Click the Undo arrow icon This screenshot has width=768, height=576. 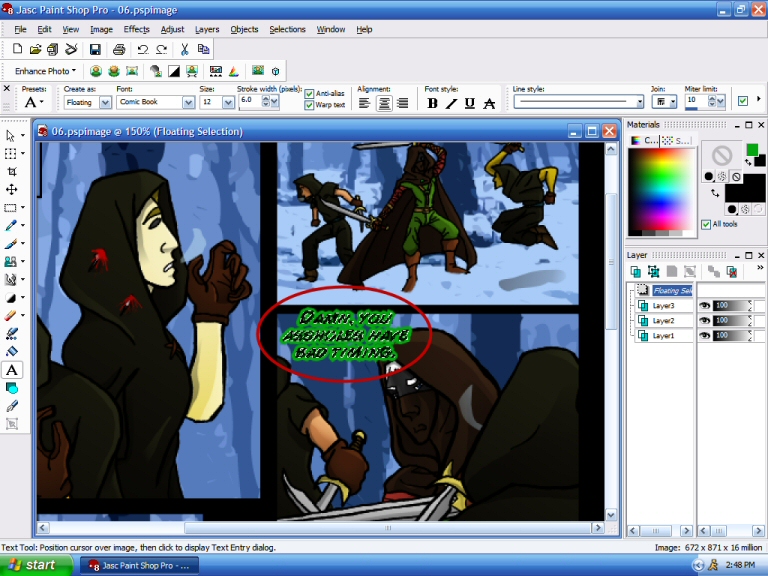pyautogui.click(x=142, y=49)
